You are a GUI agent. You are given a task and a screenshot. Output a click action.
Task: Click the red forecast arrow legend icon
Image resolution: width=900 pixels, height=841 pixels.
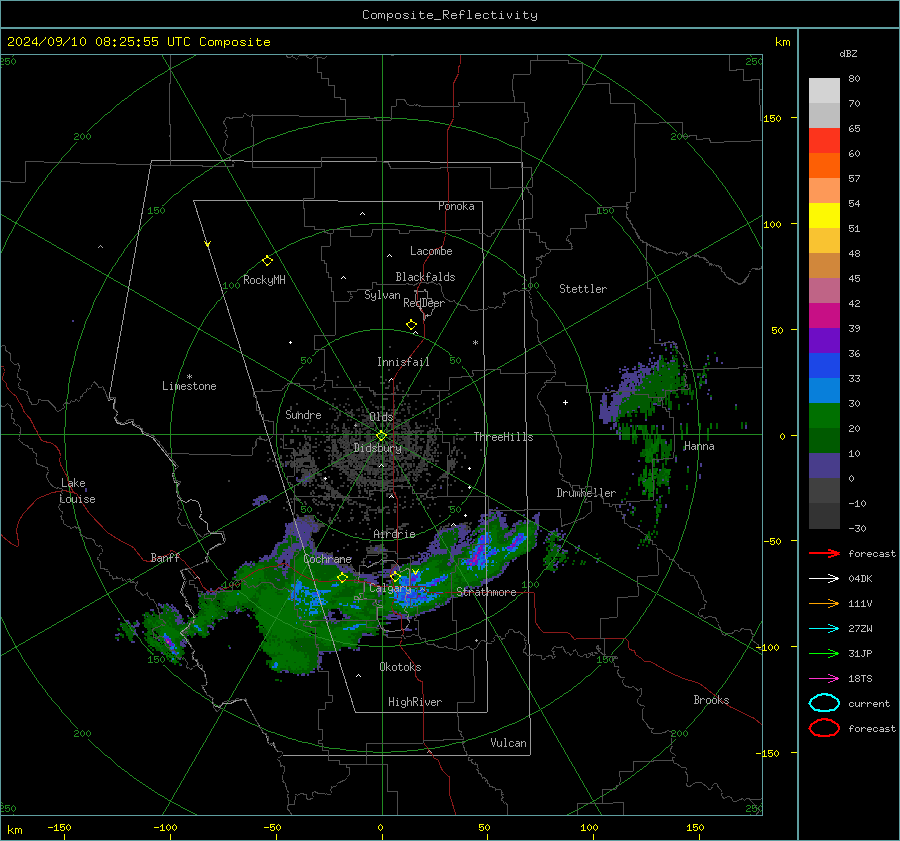[824, 553]
